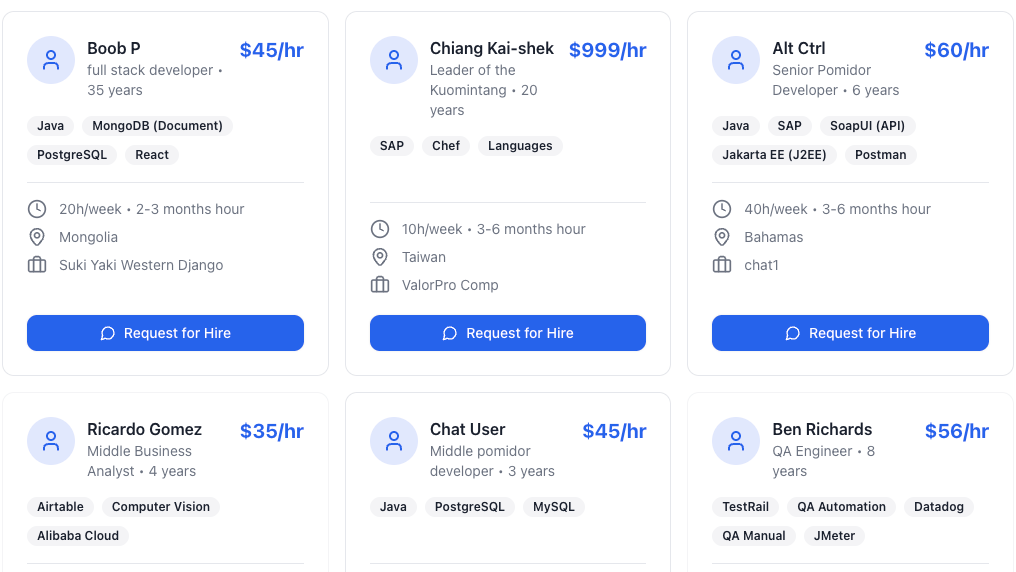Click Boob P's profile avatar icon
Screen dimensions: 1016x572
point(51,60)
